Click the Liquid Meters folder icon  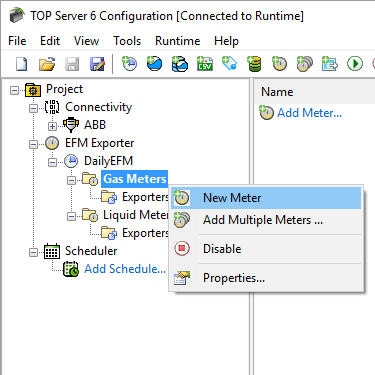pyautogui.click(x=90, y=215)
